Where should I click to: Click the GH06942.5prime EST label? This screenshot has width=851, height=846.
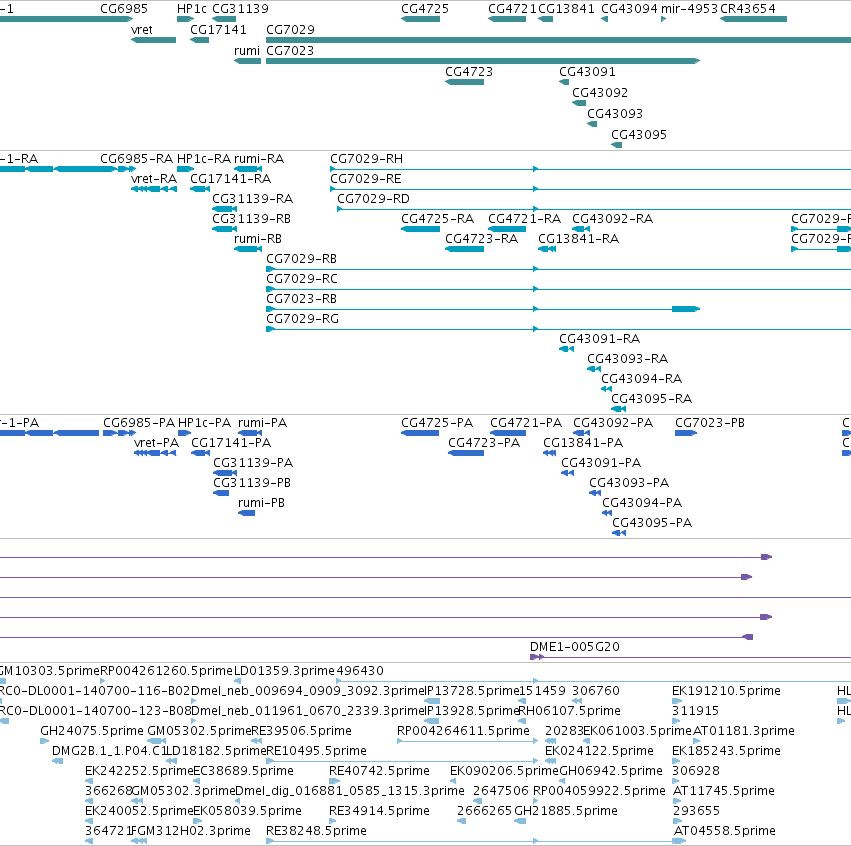611,772
